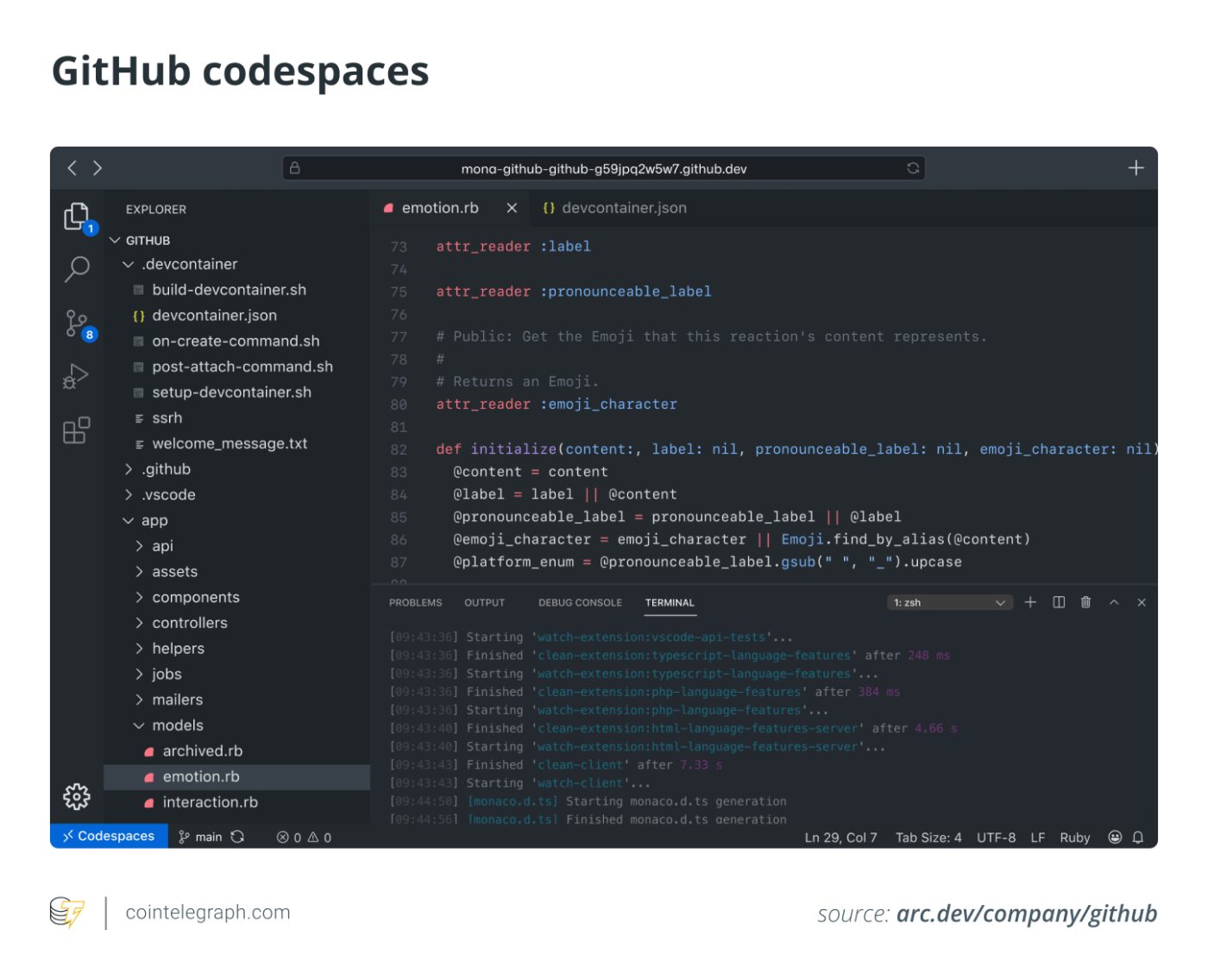Open feedback smiley in status bar
Screen dimensions: 1208x980
[x=1115, y=837]
